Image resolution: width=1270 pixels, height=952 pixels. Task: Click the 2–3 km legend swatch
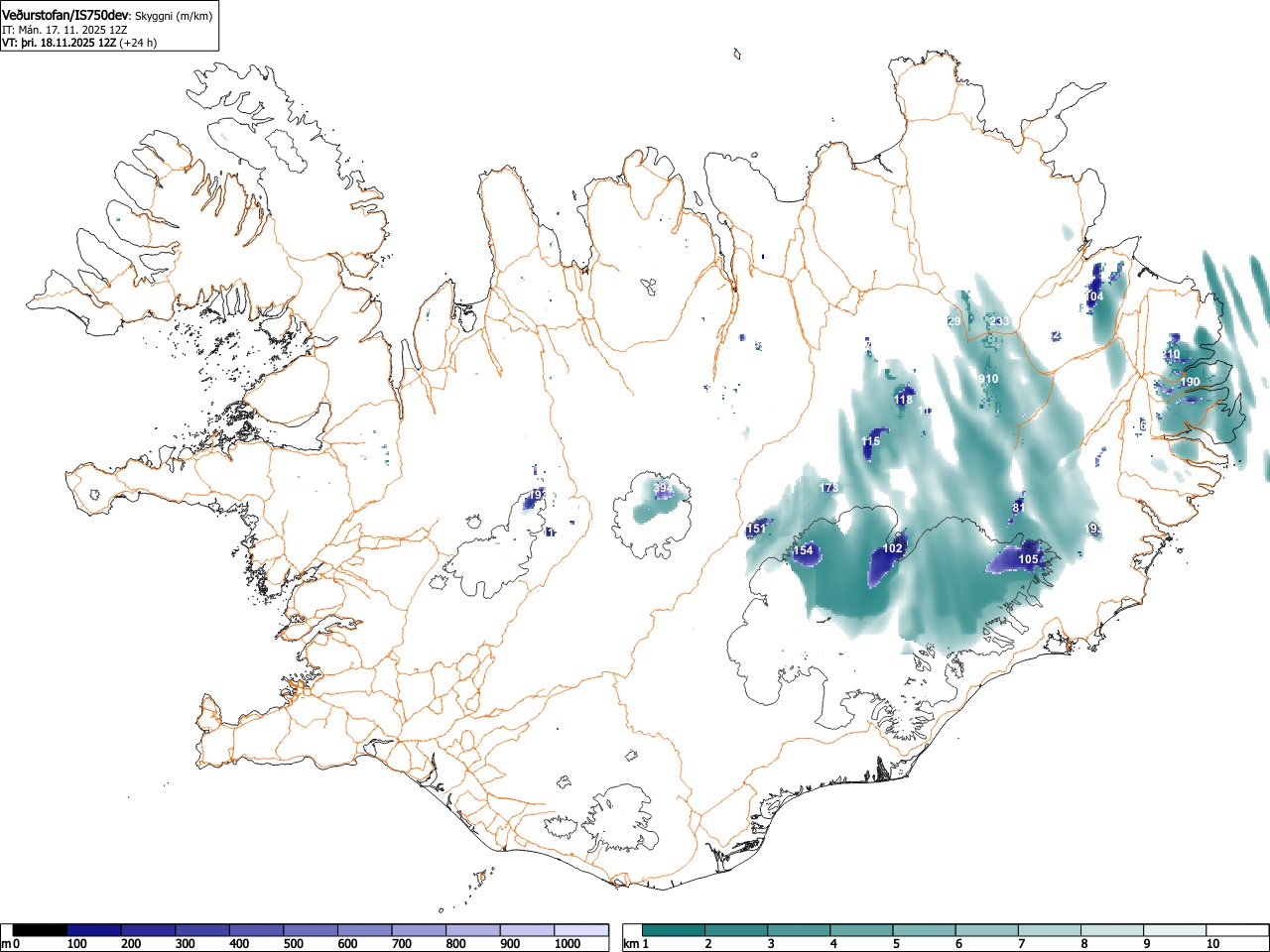coord(737,930)
